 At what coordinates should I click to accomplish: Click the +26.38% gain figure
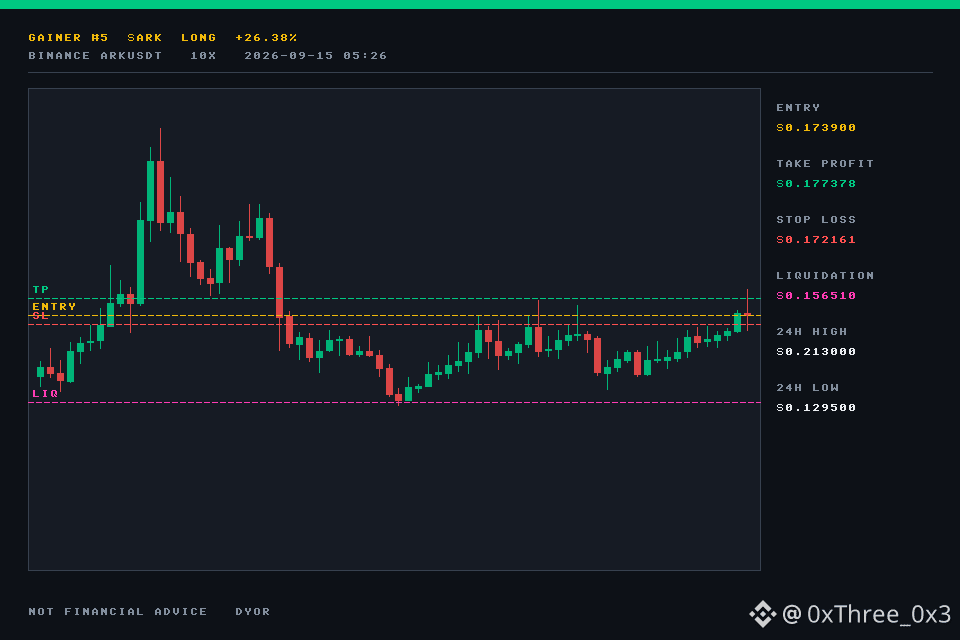point(266,38)
